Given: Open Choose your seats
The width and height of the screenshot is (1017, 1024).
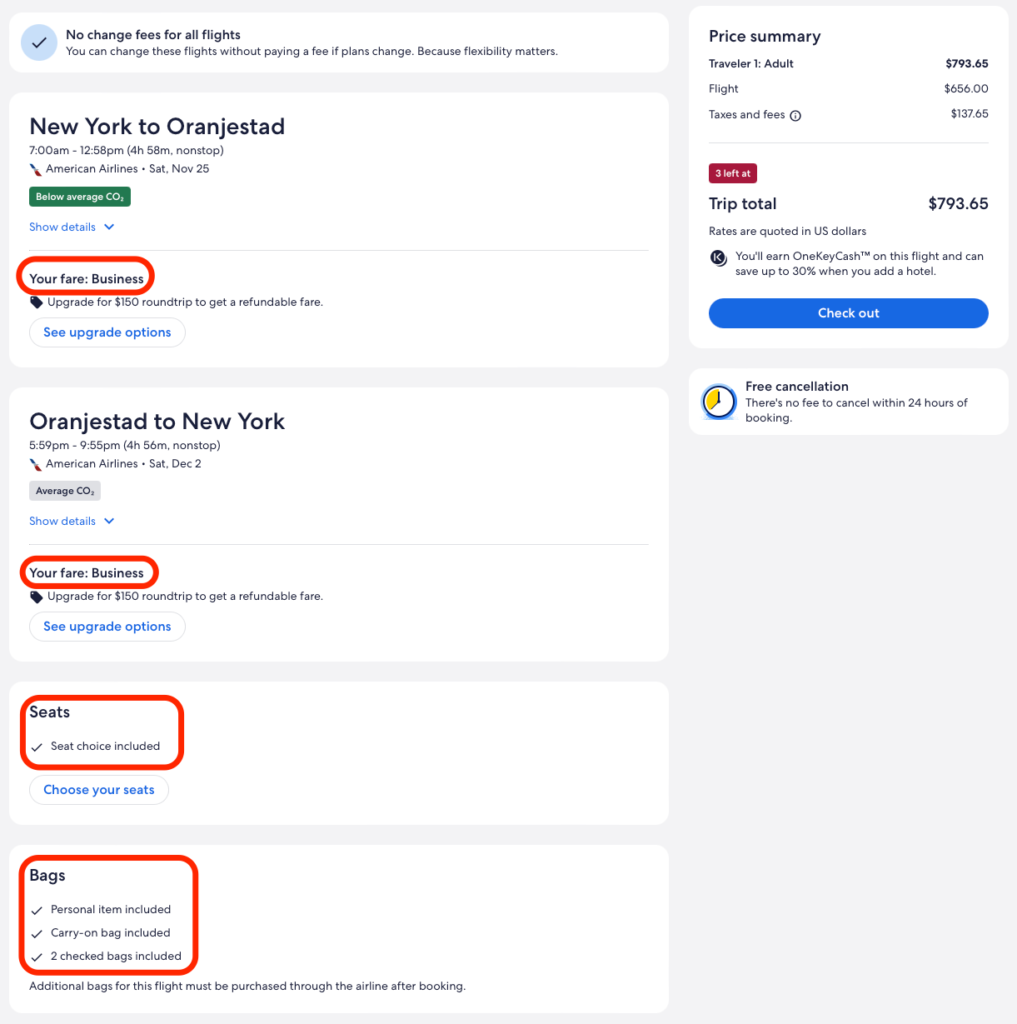Looking at the screenshot, I should pos(99,790).
